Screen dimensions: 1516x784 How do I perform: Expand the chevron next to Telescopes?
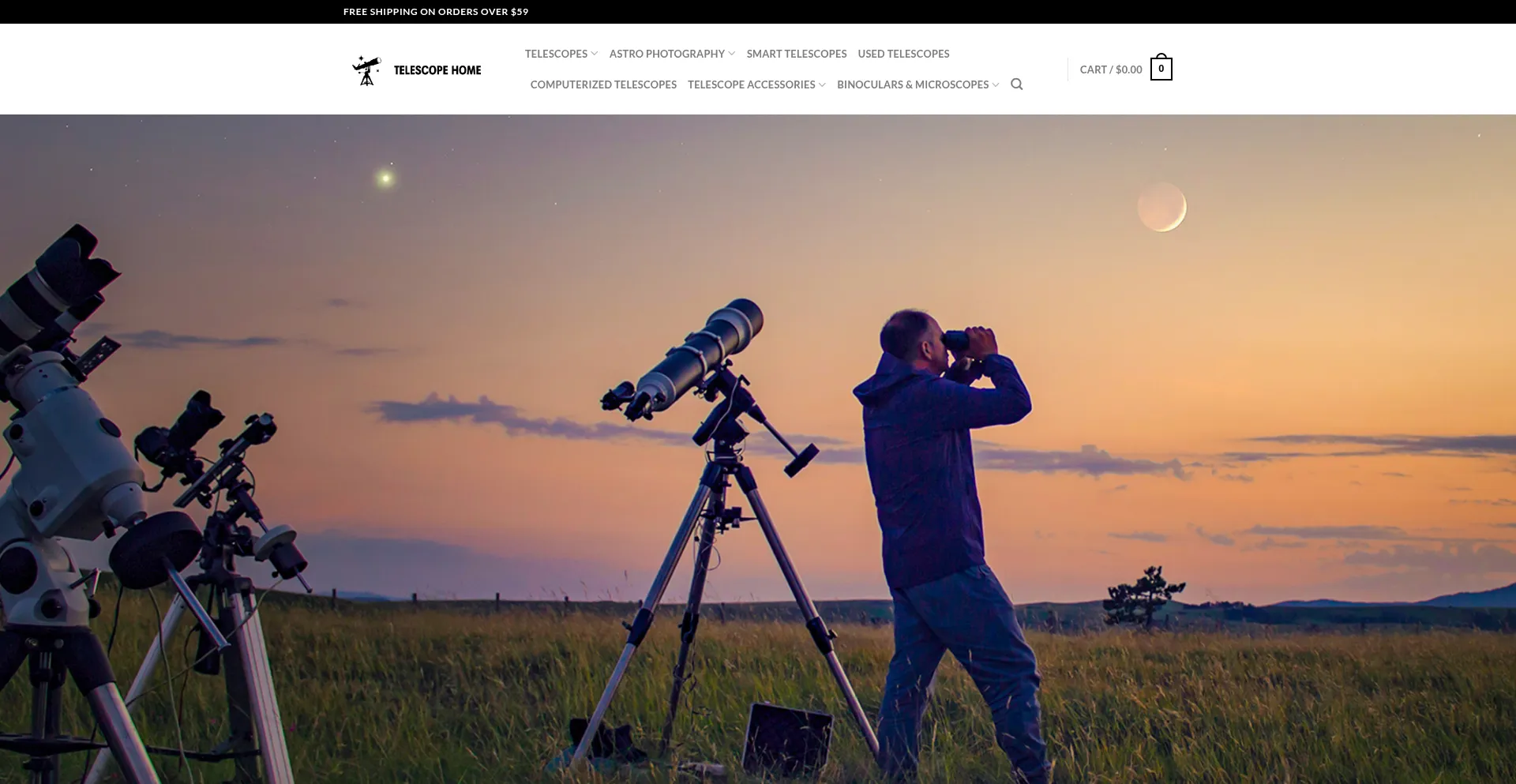click(x=595, y=54)
